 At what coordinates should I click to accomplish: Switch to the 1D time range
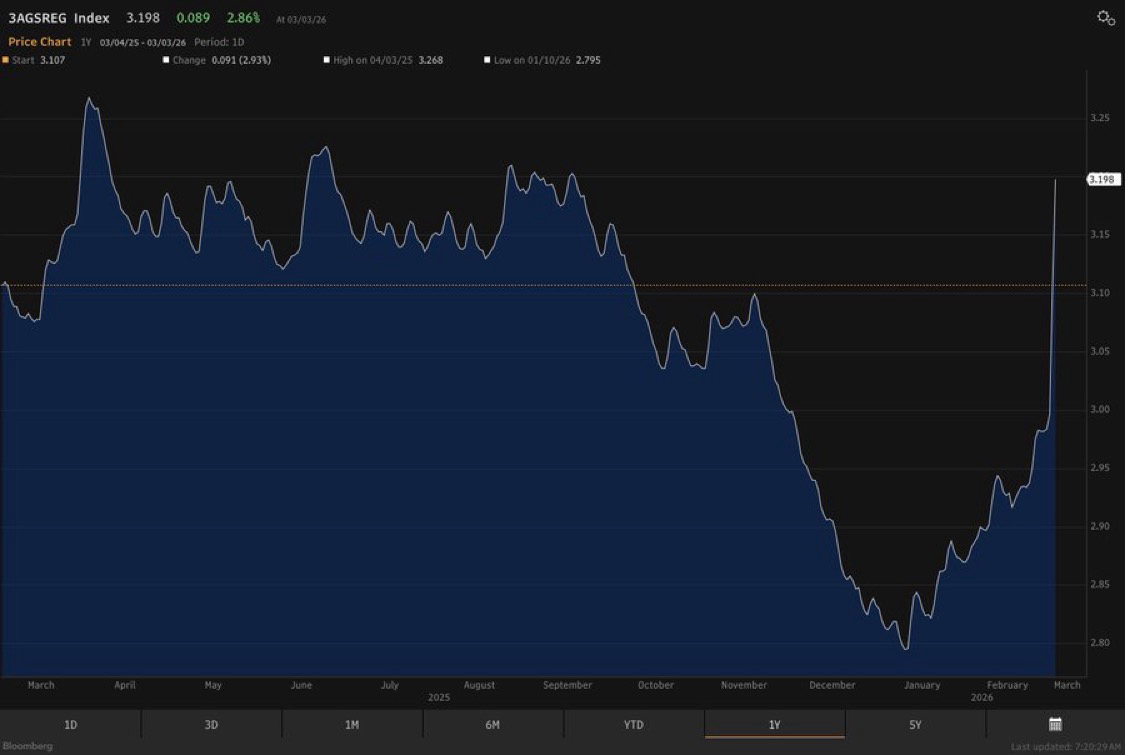[x=70, y=724]
